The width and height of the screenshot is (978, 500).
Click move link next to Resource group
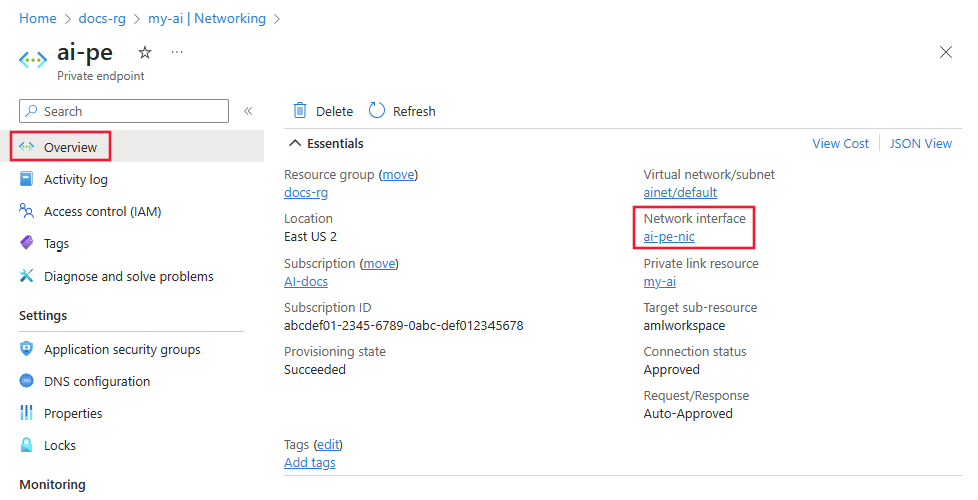[398, 175]
